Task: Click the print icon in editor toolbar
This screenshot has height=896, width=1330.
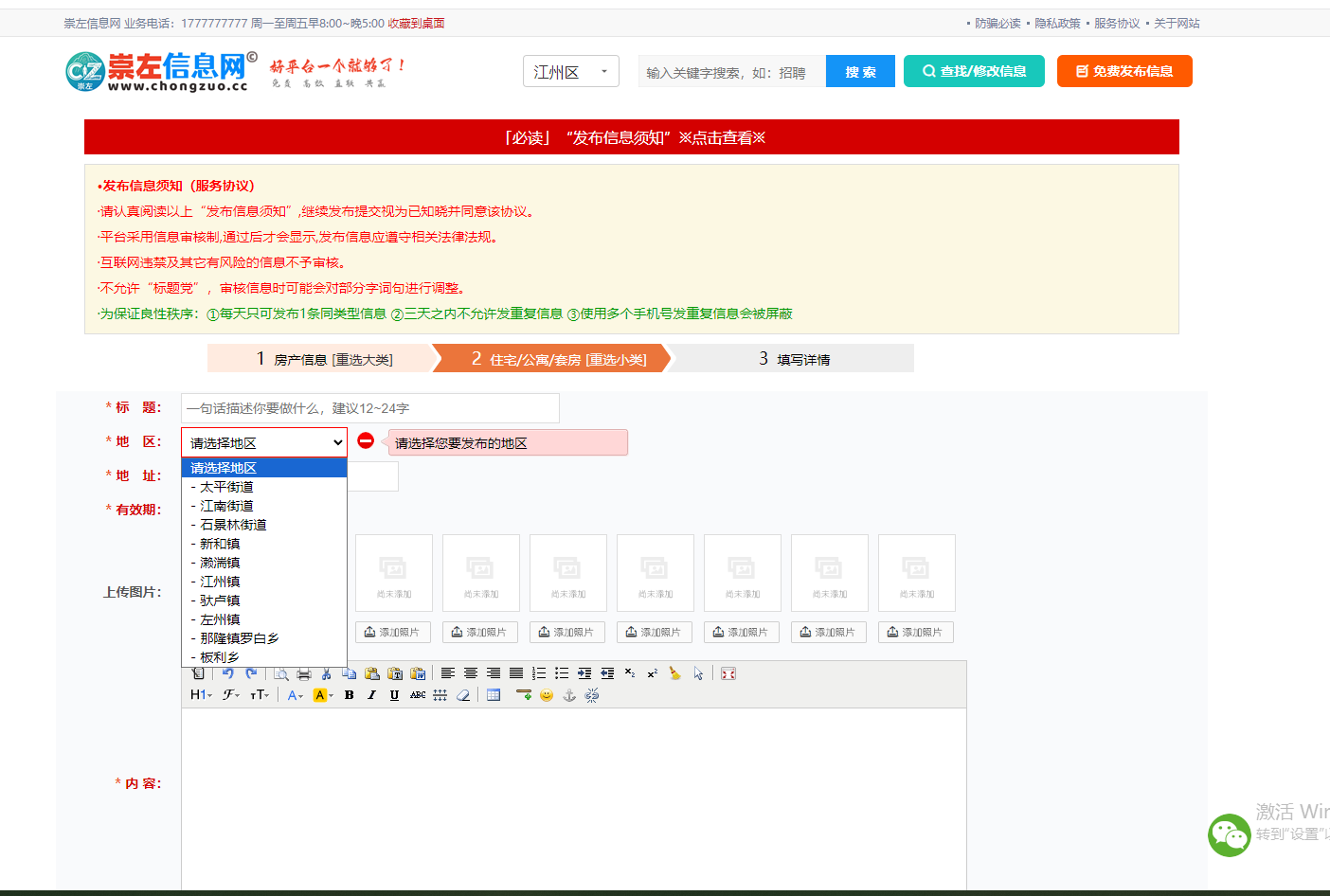Action: click(304, 673)
